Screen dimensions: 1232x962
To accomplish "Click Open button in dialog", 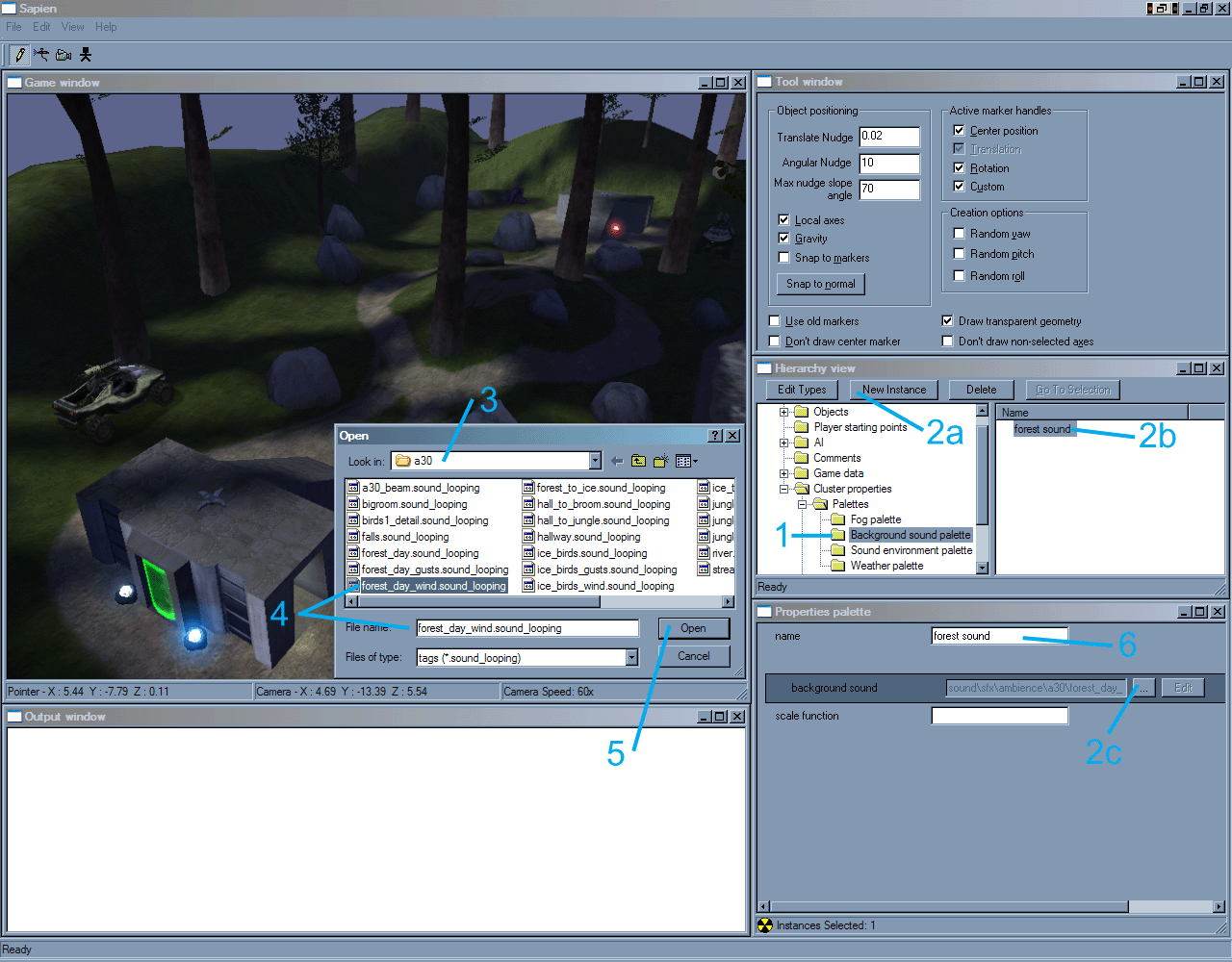I will [694, 628].
